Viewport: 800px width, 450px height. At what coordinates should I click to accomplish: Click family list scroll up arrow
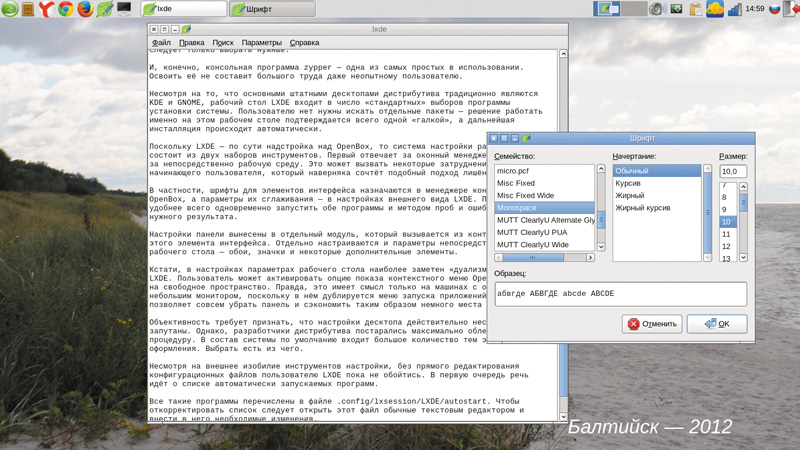pos(601,168)
